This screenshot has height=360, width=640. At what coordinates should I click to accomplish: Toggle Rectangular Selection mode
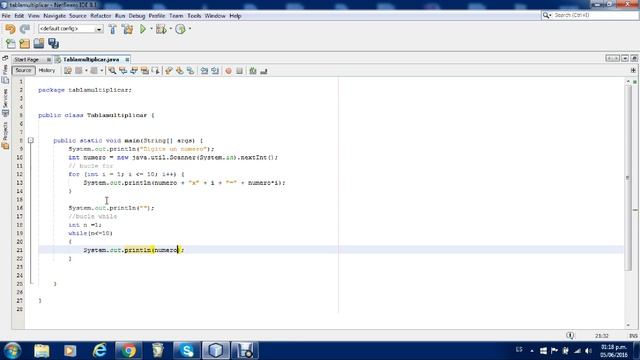pos(156,71)
